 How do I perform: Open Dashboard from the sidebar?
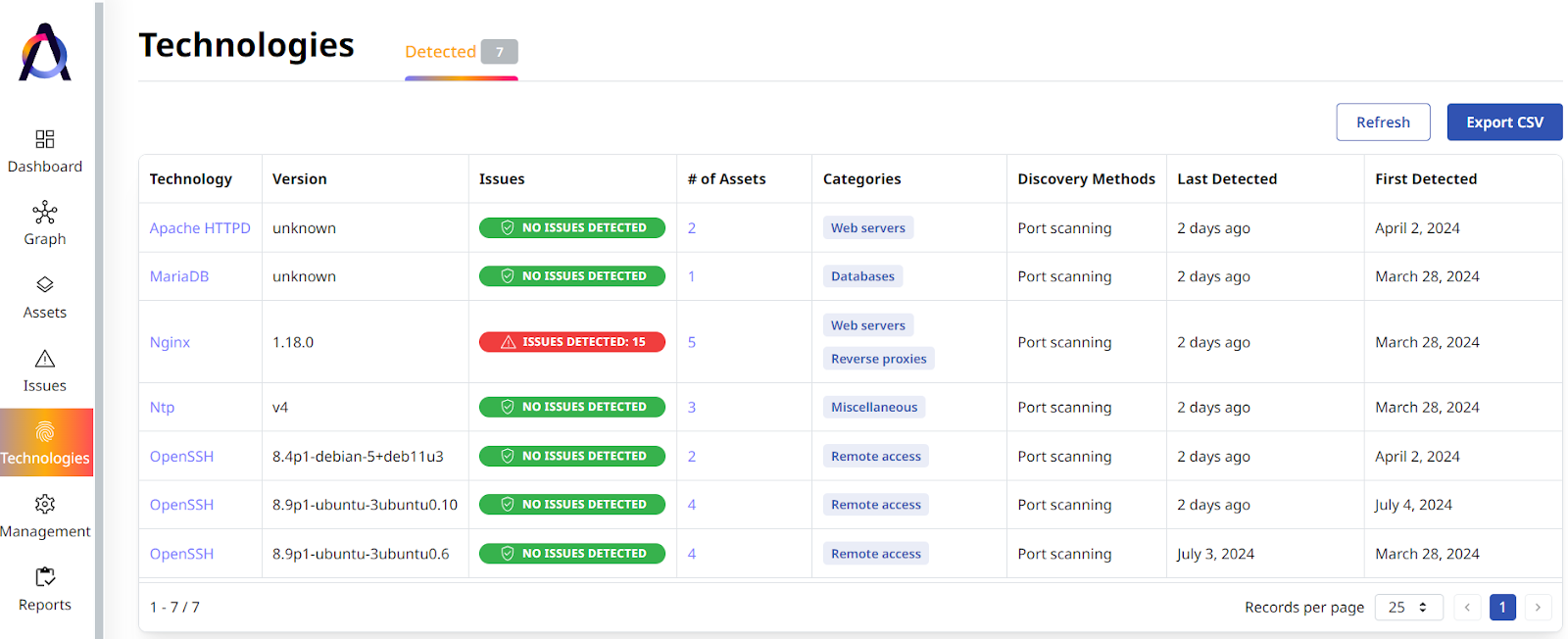point(45,152)
